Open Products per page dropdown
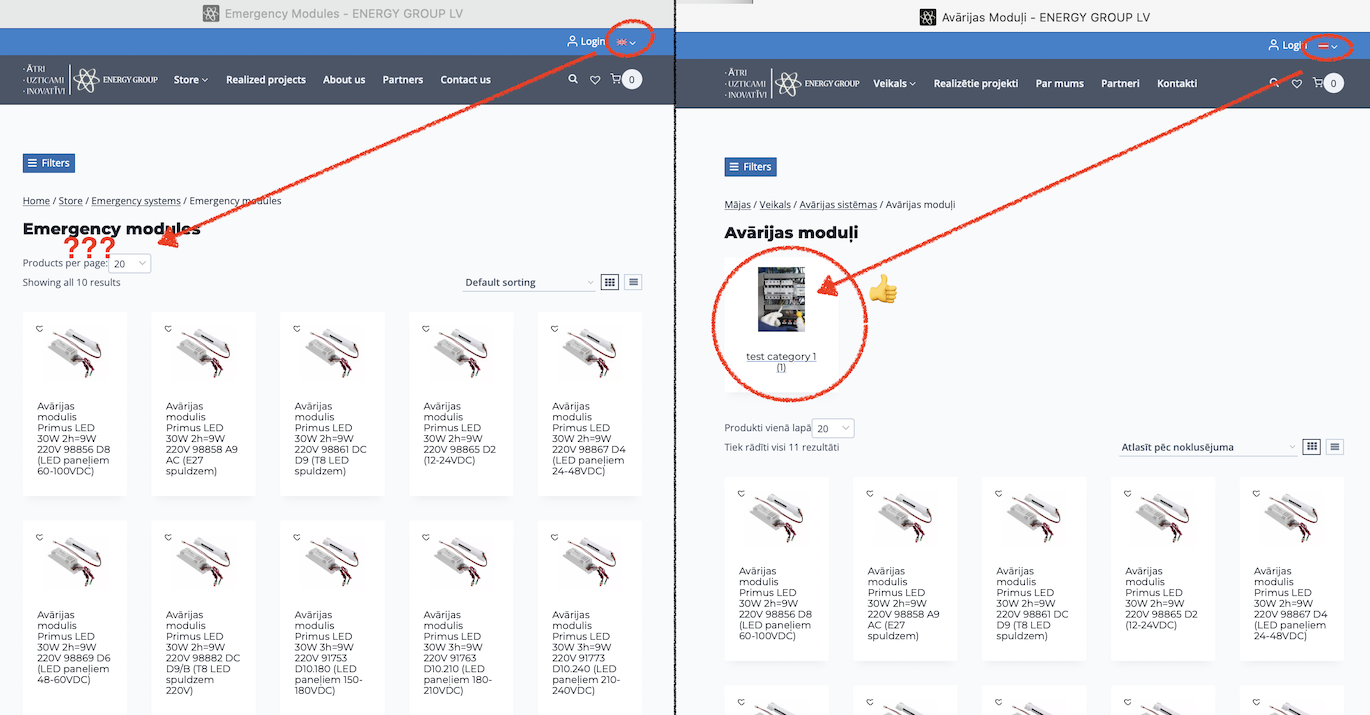1370x715 pixels. coord(130,263)
